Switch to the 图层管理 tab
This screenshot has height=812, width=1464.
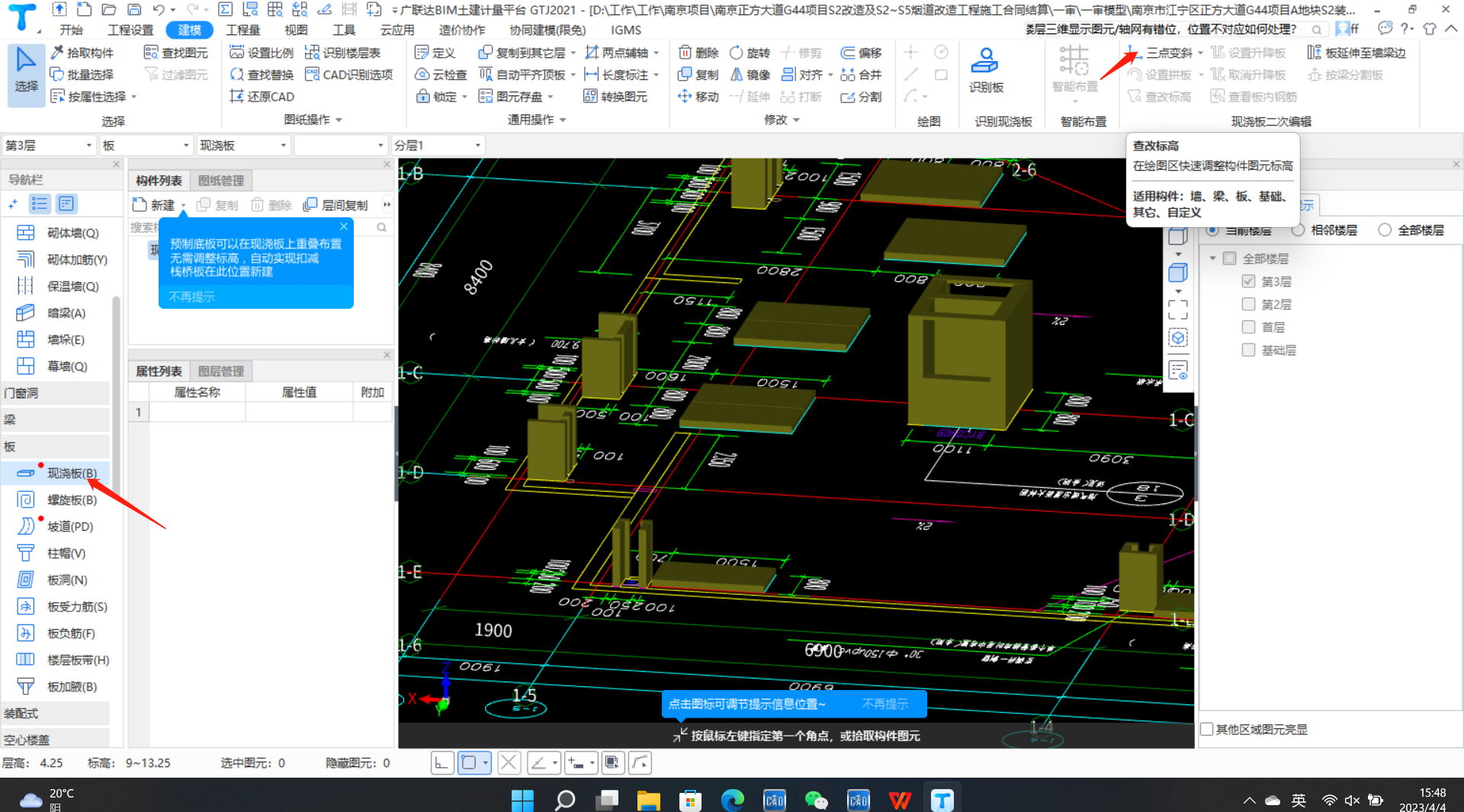[221, 371]
